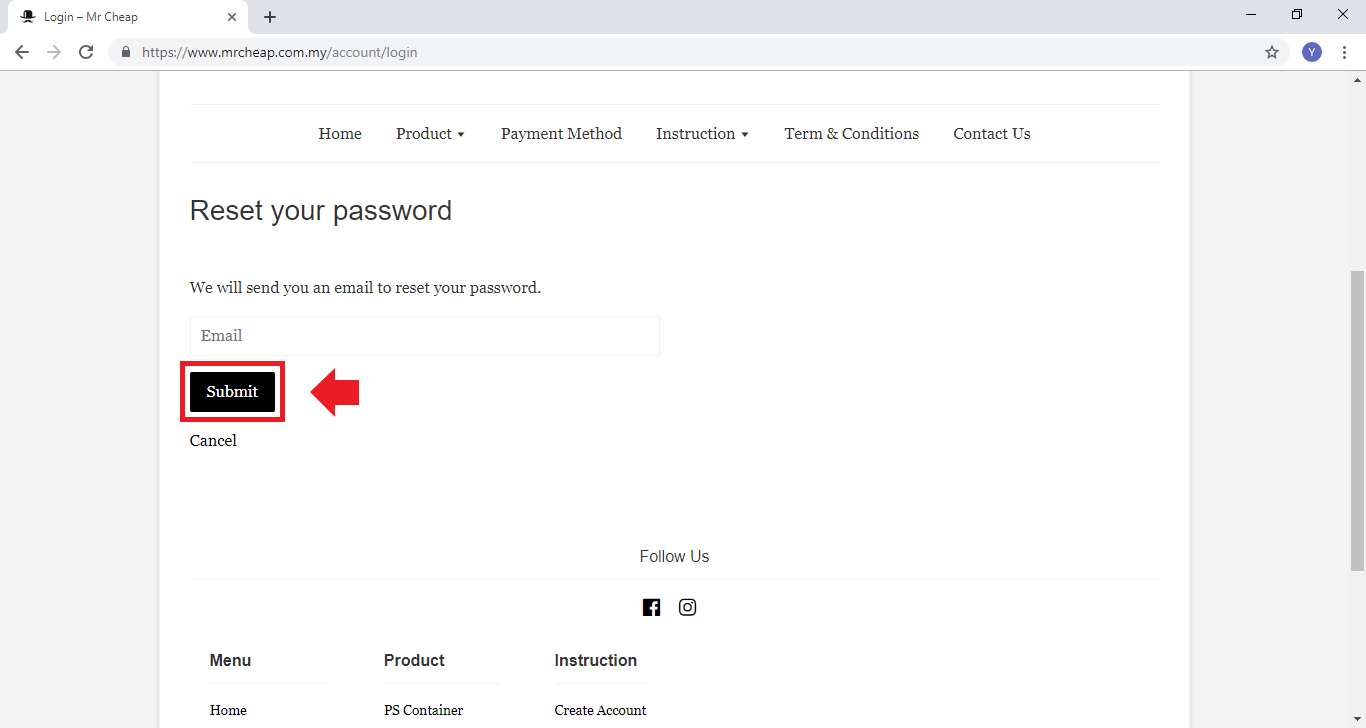Viewport: 1366px width, 728px height.
Task: Click the footer 'Product' heading
Action: 414,660
